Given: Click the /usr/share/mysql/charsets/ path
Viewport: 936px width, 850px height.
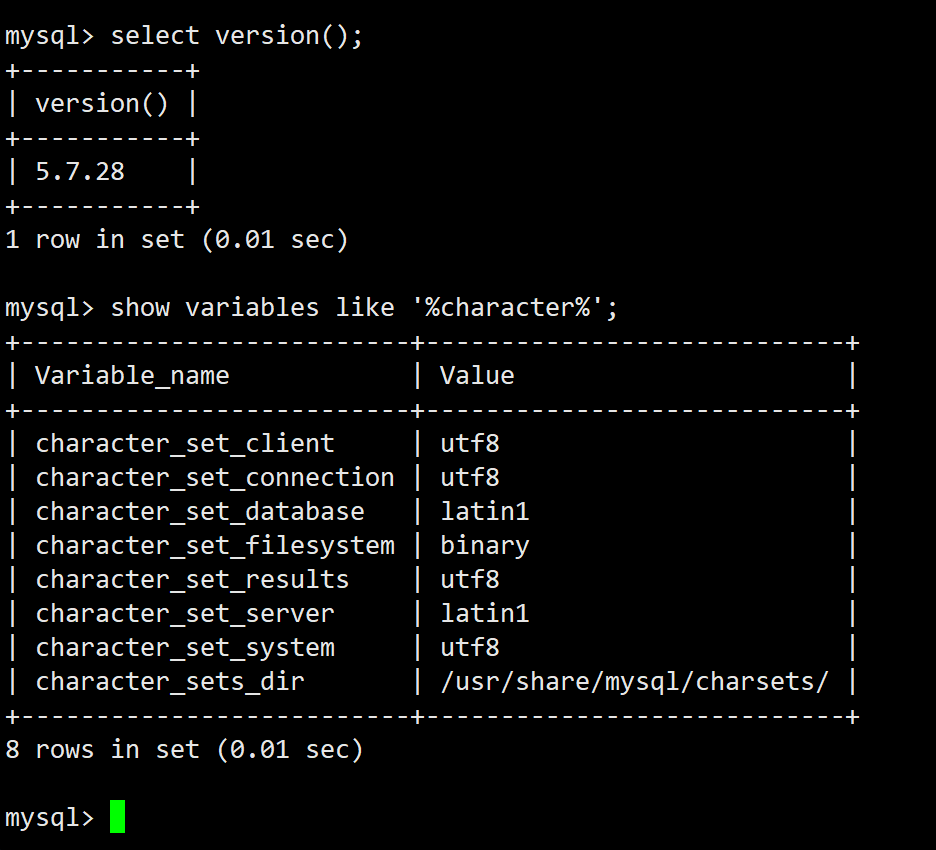Looking at the screenshot, I should [634, 682].
